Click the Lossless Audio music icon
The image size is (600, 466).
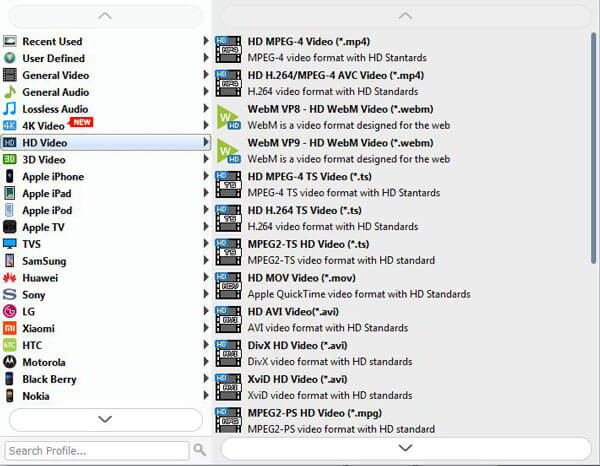(x=10, y=109)
